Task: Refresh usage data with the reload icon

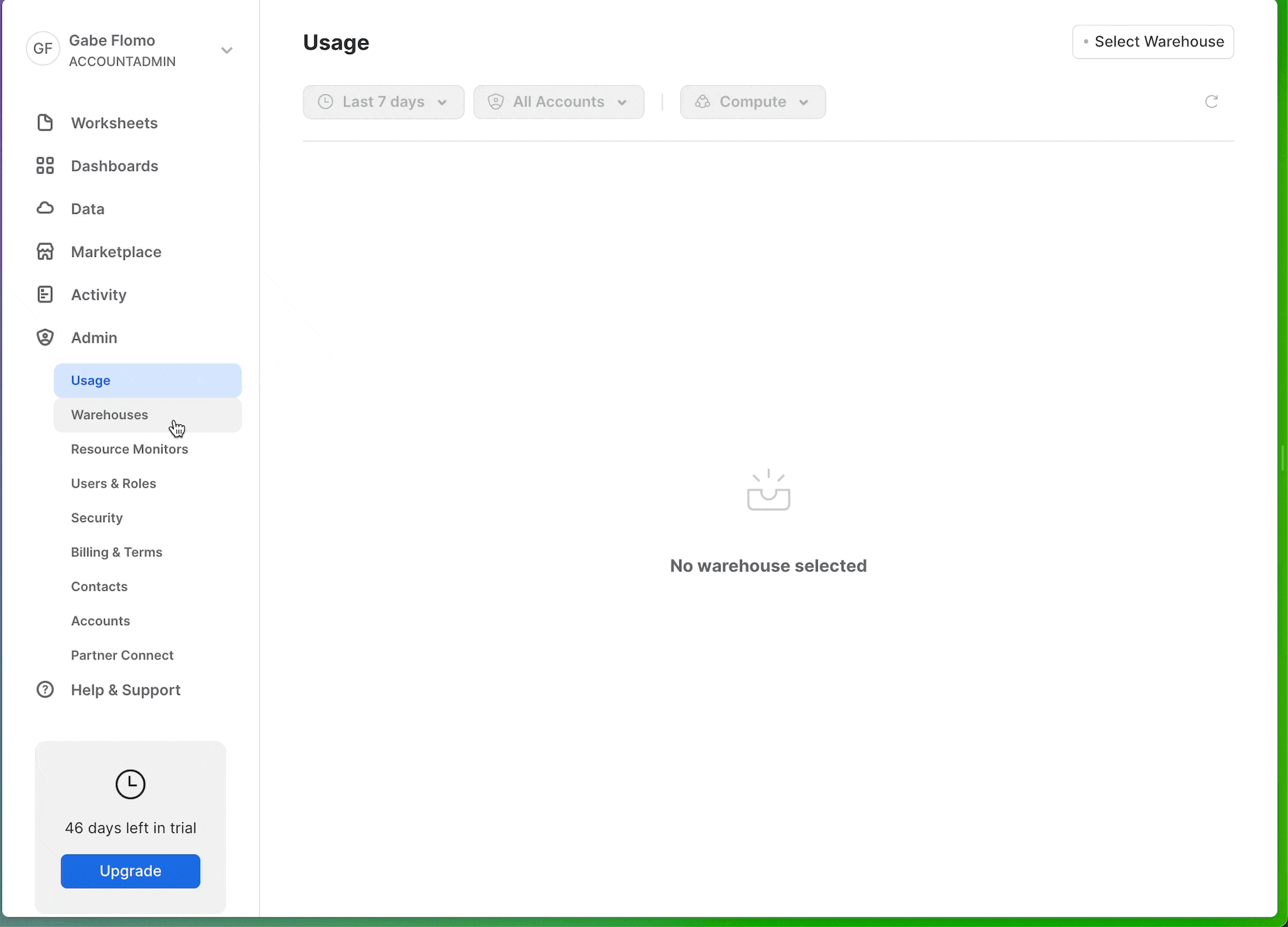Action: [x=1211, y=102]
